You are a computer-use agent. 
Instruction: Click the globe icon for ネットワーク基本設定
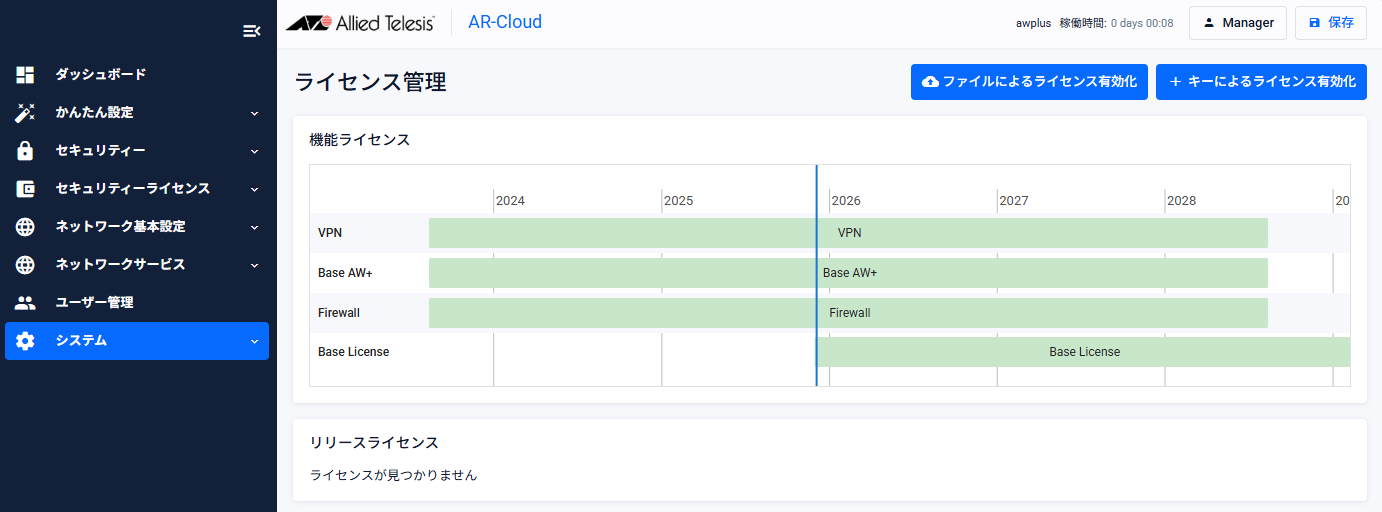tap(26, 227)
